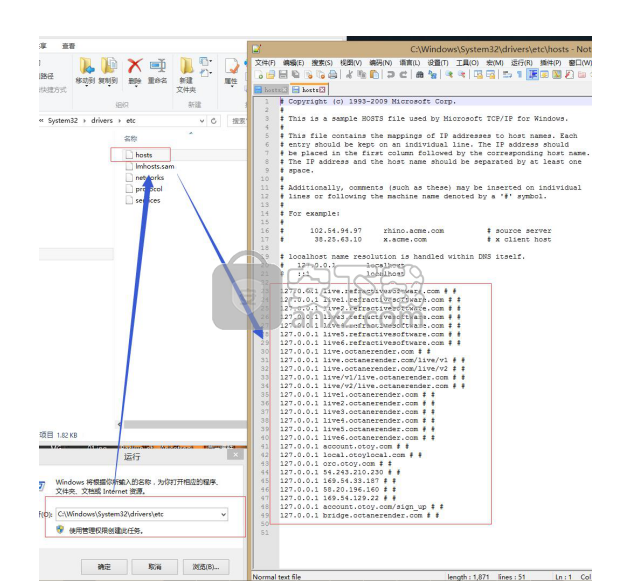Select the hosts file in Explorer
This screenshot has height=583, width=640.
[x=144, y=155]
